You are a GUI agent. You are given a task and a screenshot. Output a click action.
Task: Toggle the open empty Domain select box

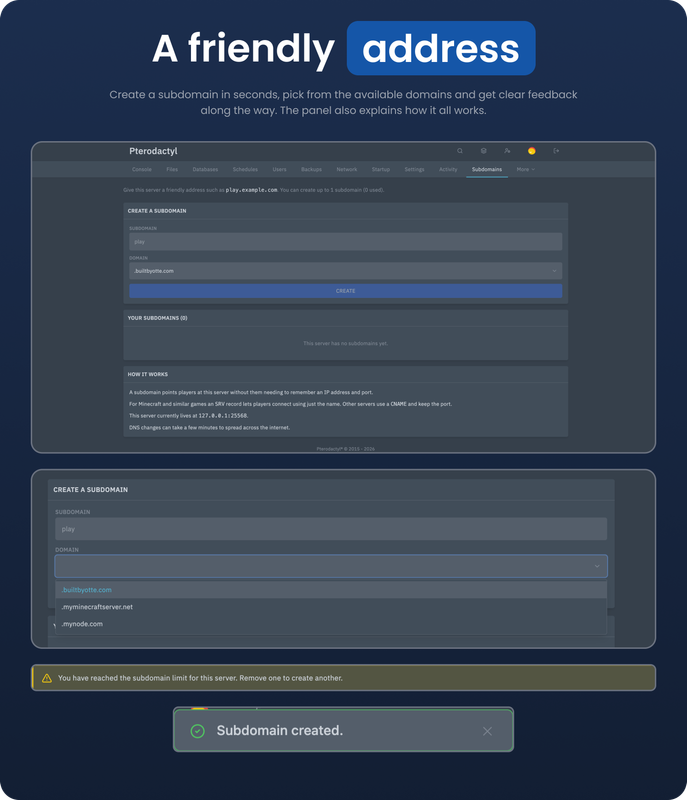[331, 566]
